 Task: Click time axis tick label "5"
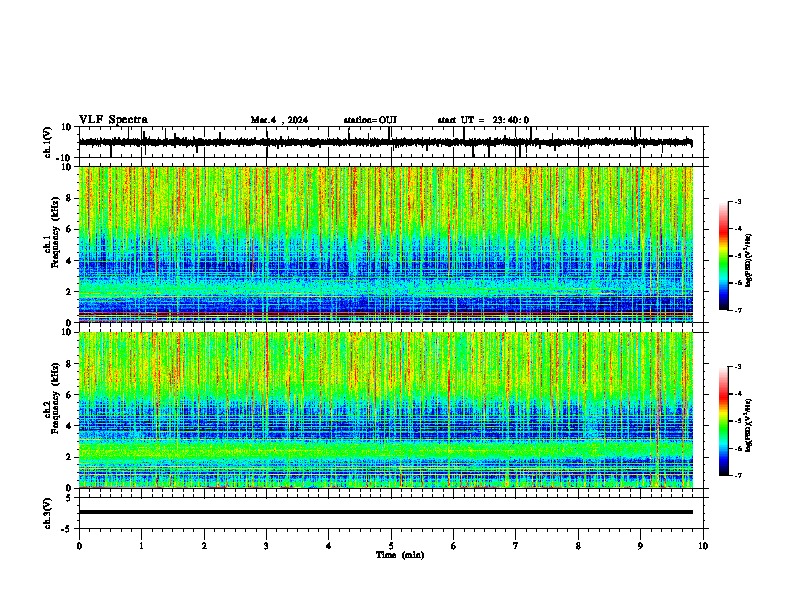(x=391, y=546)
